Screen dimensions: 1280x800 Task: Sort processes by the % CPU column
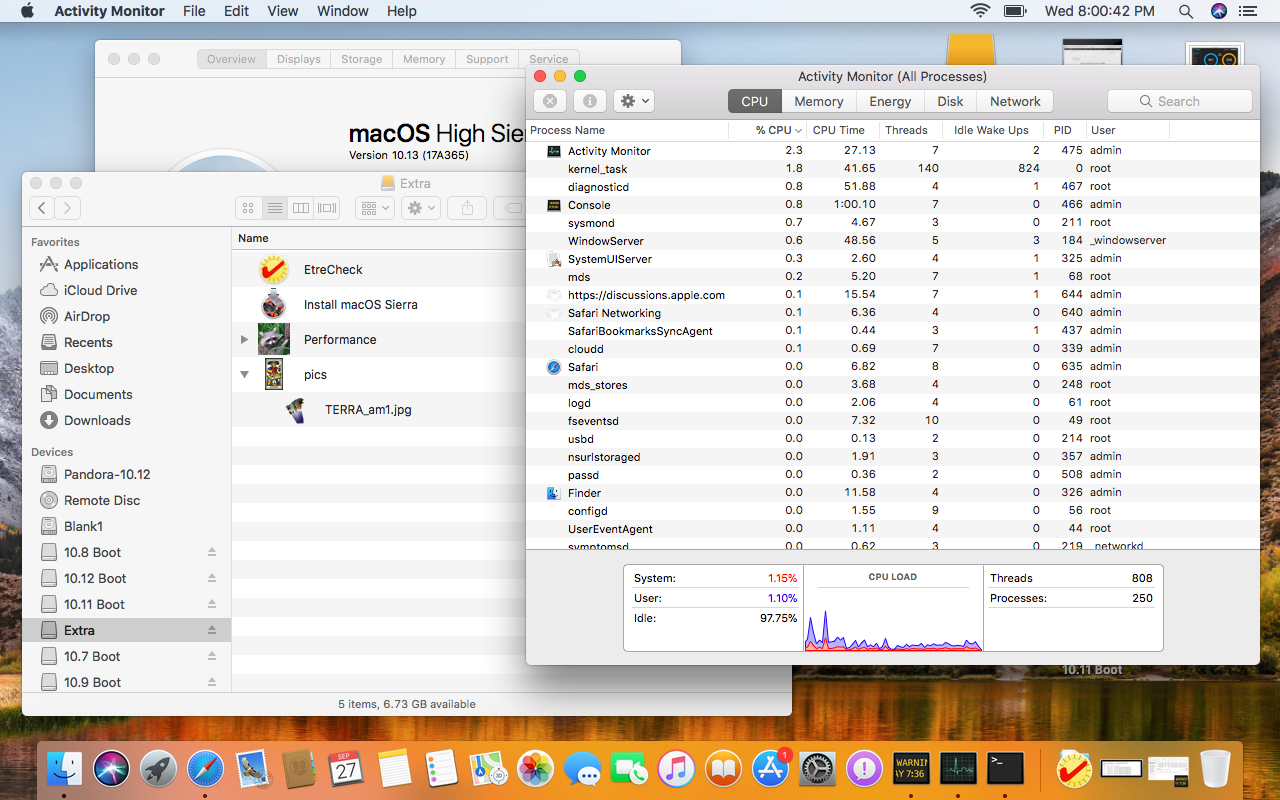(x=768, y=130)
